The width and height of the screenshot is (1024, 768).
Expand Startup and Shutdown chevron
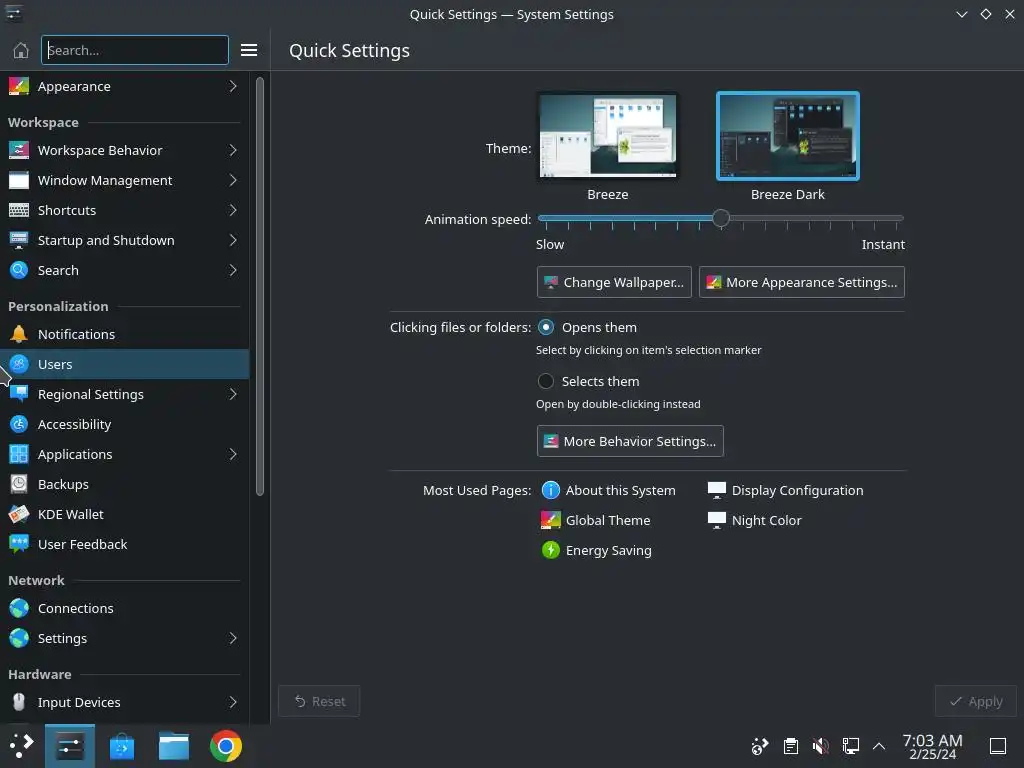pyautogui.click(x=233, y=240)
